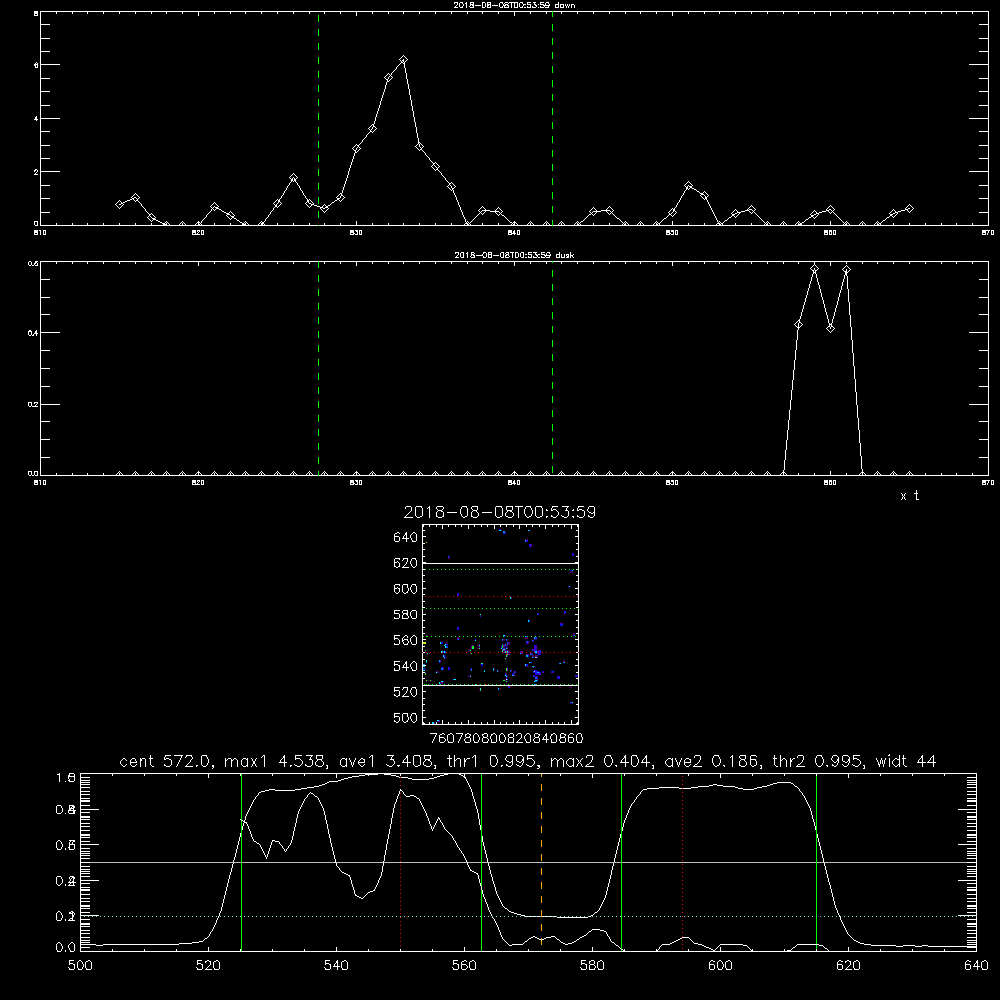The height and width of the screenshot is (1000, 1000).
Task: Click the "500" x-axis label of the bottom plot
Action: click(80, 966)
